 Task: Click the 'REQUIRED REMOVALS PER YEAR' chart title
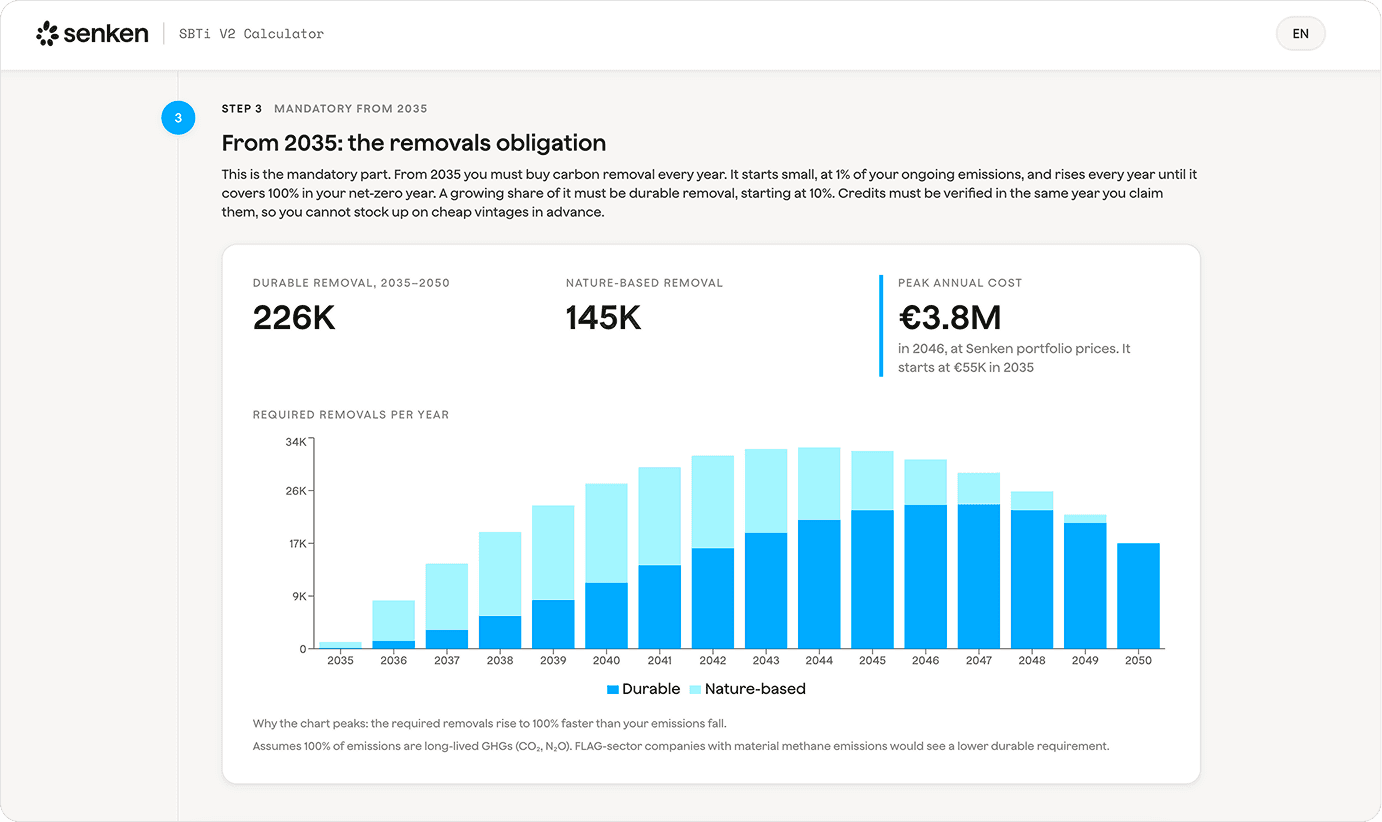pos(351,415)
